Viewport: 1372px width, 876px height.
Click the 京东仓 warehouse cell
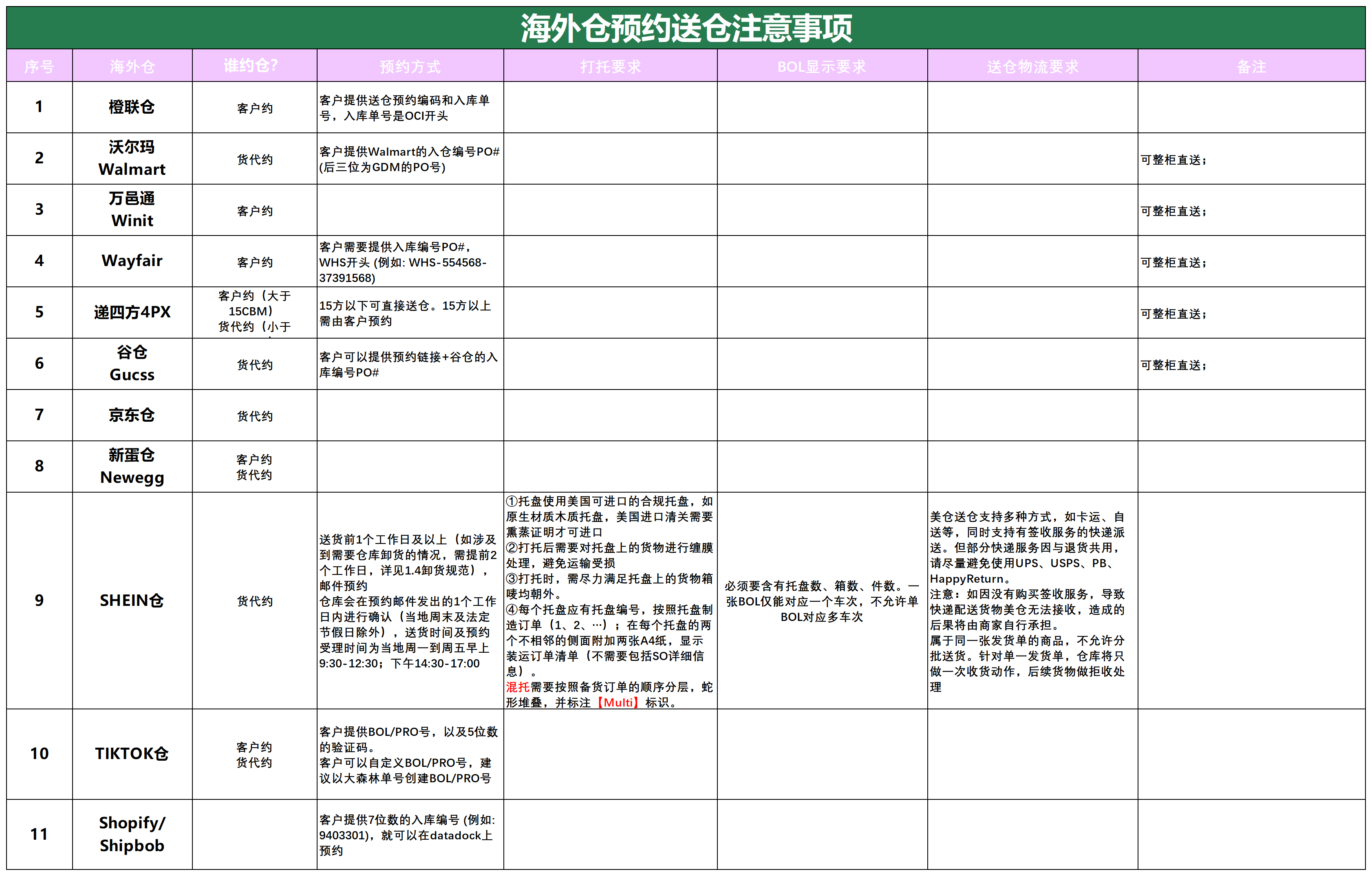coord(132,415)
